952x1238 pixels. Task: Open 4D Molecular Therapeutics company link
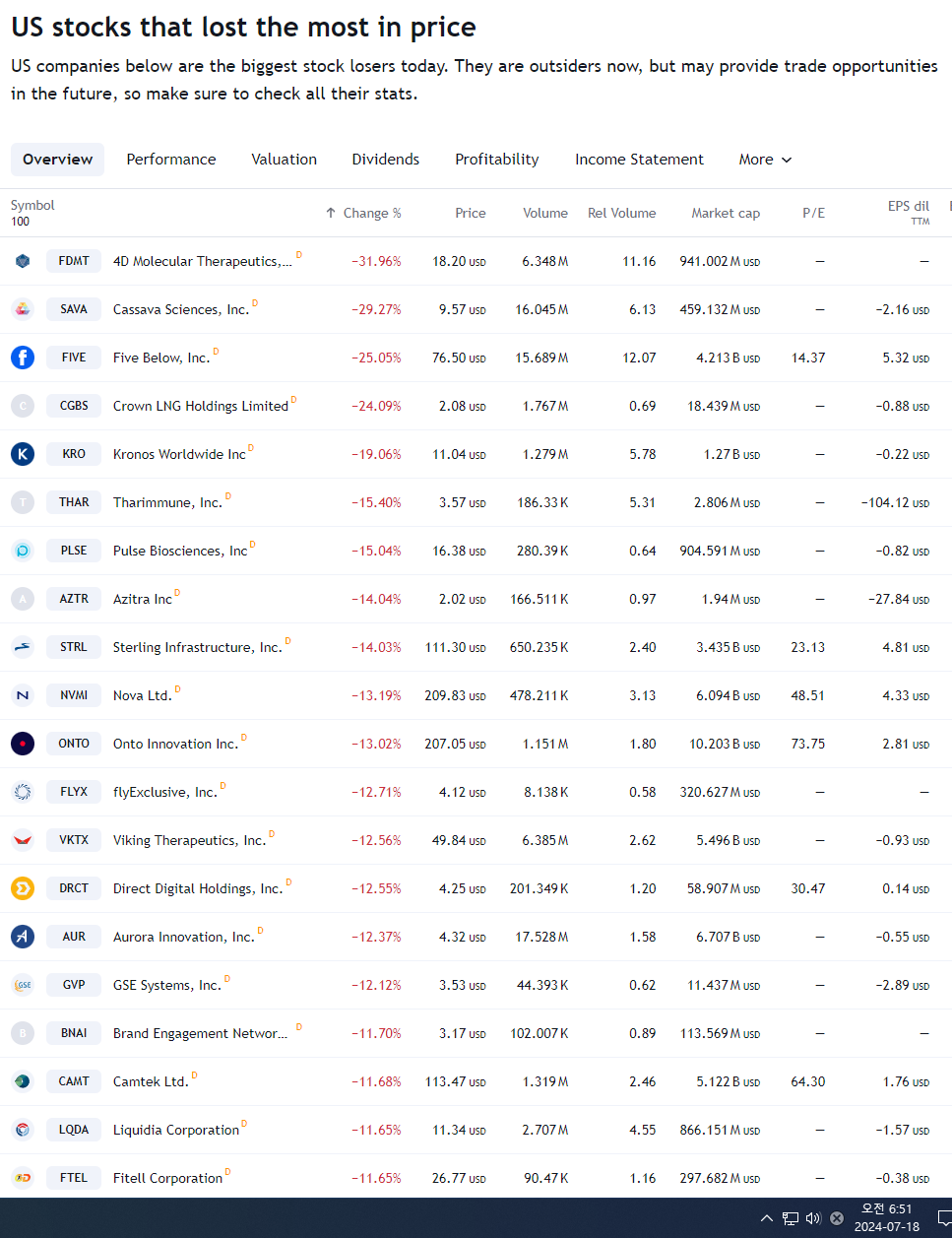203,261
